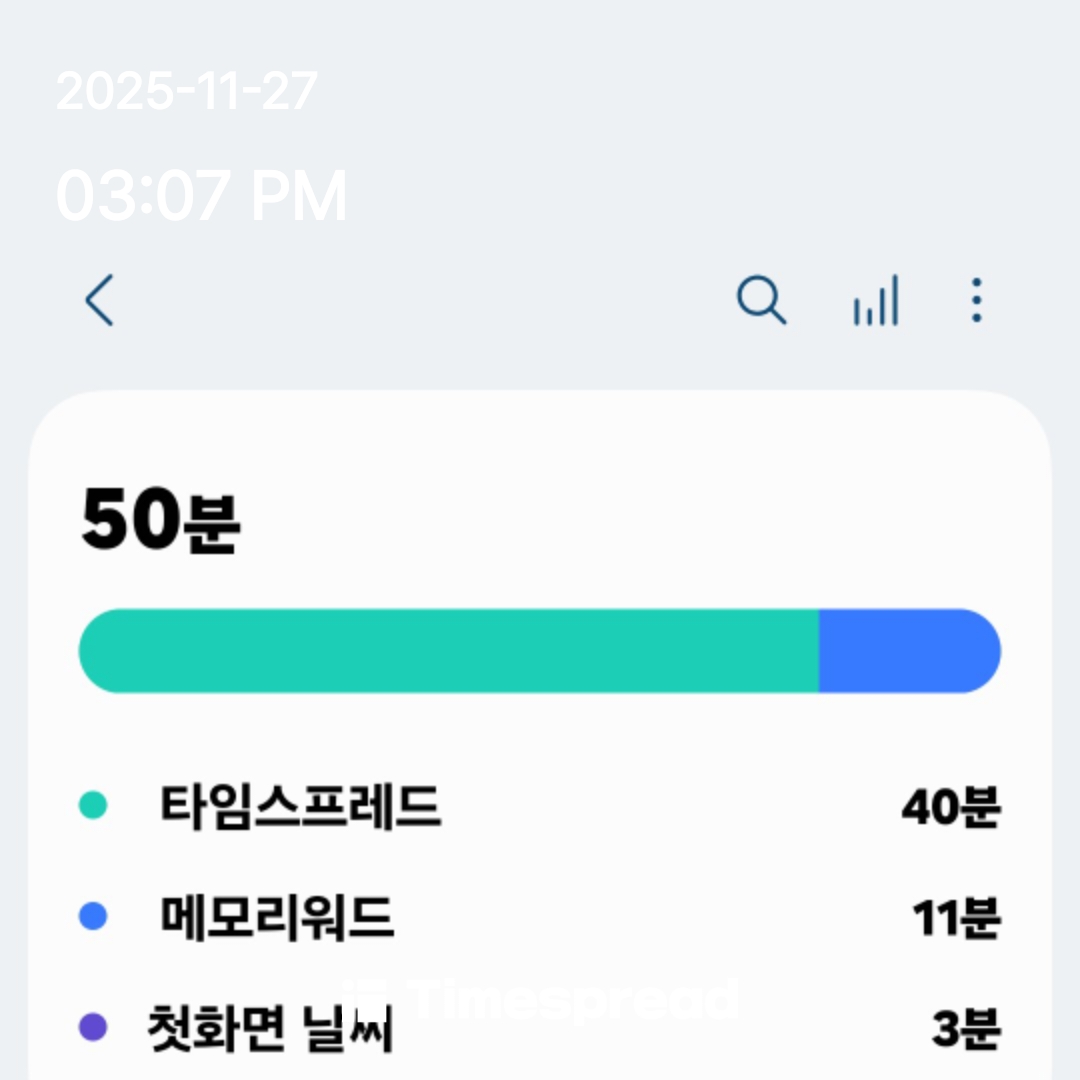
Task: Tap the teal dot beside 타임스프레드
Action: click(93, 805)
